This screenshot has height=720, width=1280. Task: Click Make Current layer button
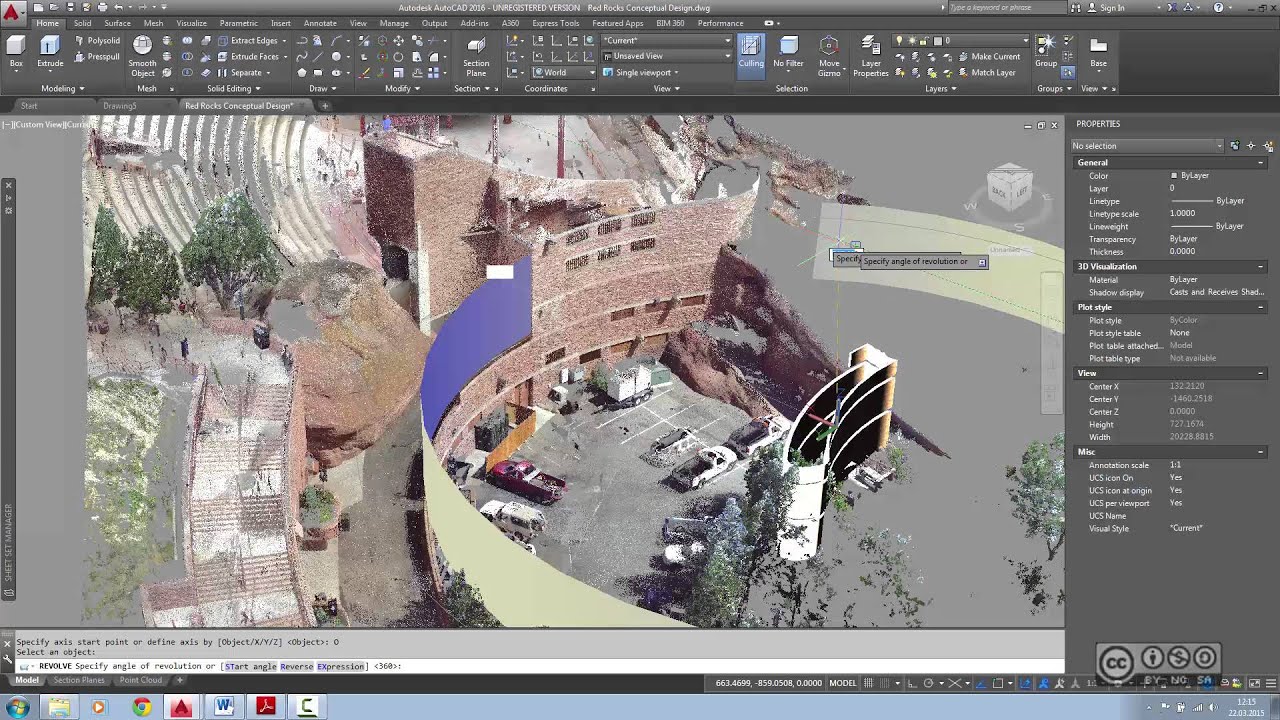[x=988, y=57]
